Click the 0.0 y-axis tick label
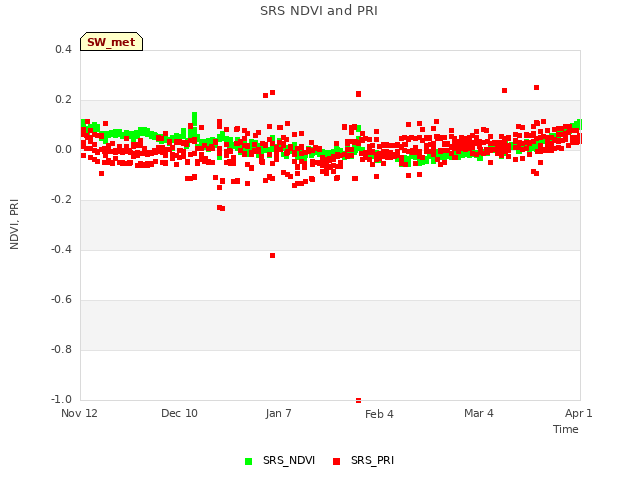The height and width of the screenshot is (480, 640). pyautogui.click(x=63, y=149)
